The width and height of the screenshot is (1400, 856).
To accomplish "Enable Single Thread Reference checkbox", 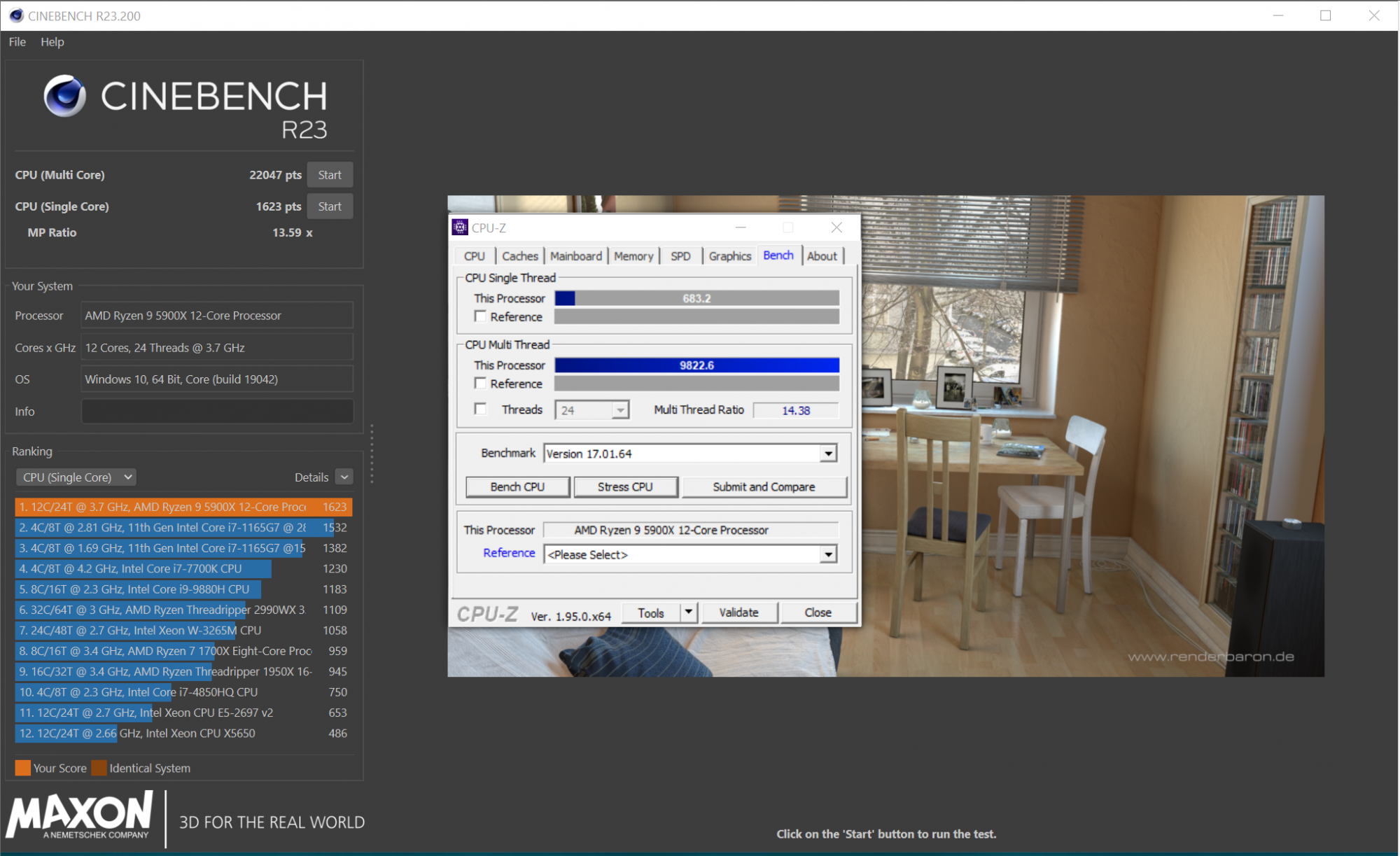I will (x=480, y=316).
